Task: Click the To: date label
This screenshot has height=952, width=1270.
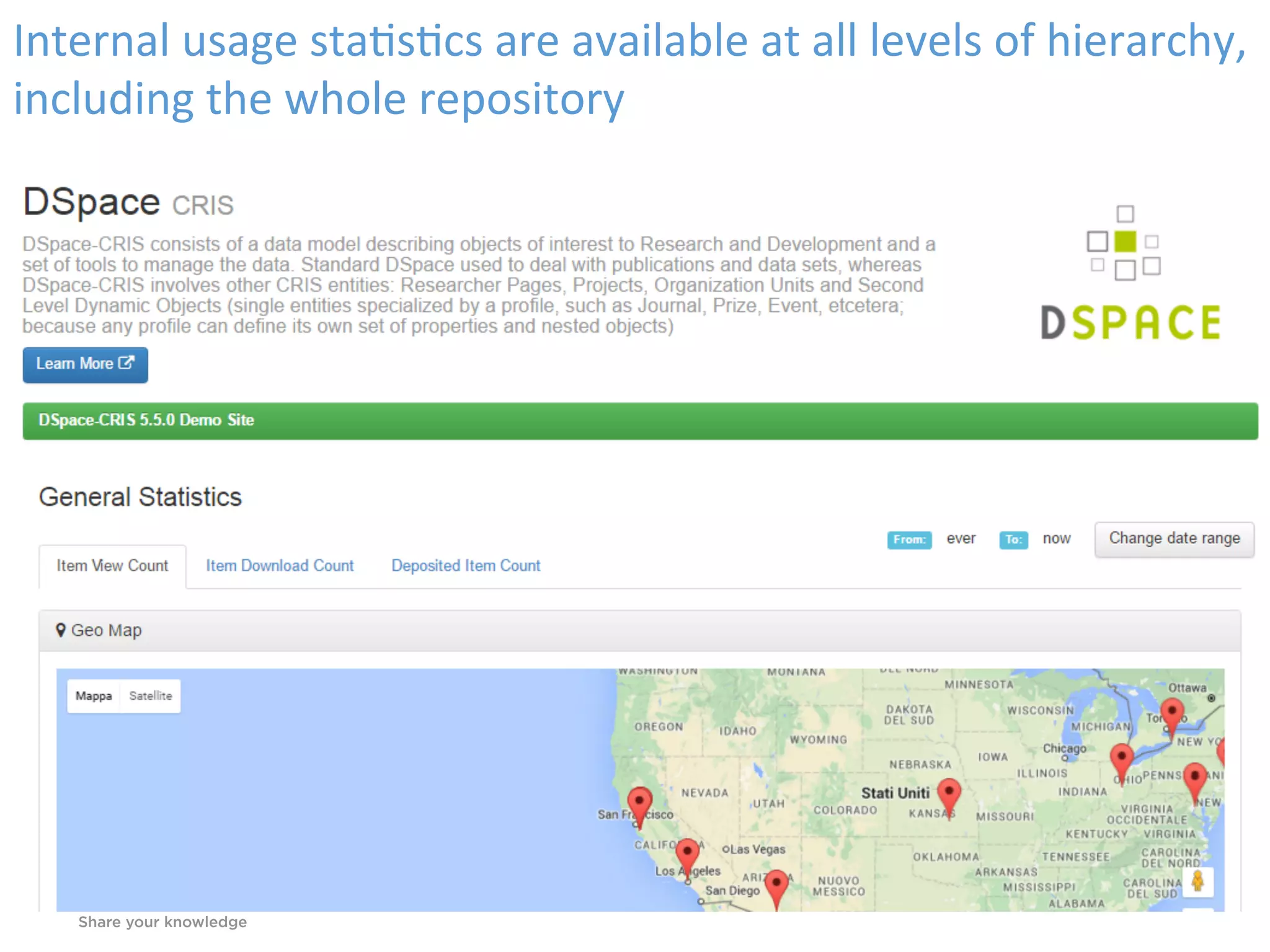Action: pyautogui.click(x=1013, y=540)
